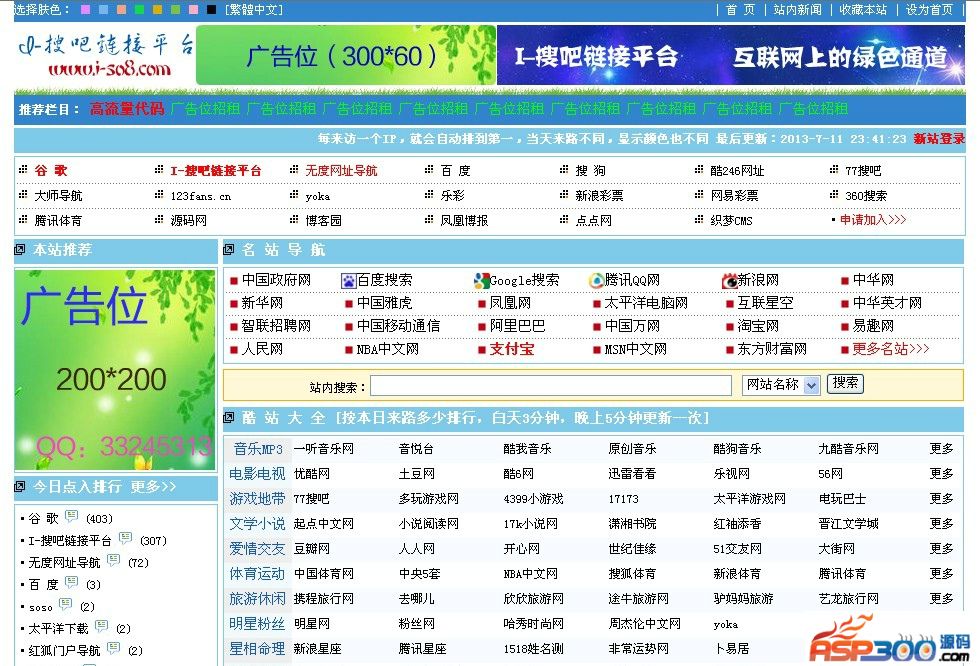
Task: Select the bright green skin color swatch
Action: pos(139,9)
